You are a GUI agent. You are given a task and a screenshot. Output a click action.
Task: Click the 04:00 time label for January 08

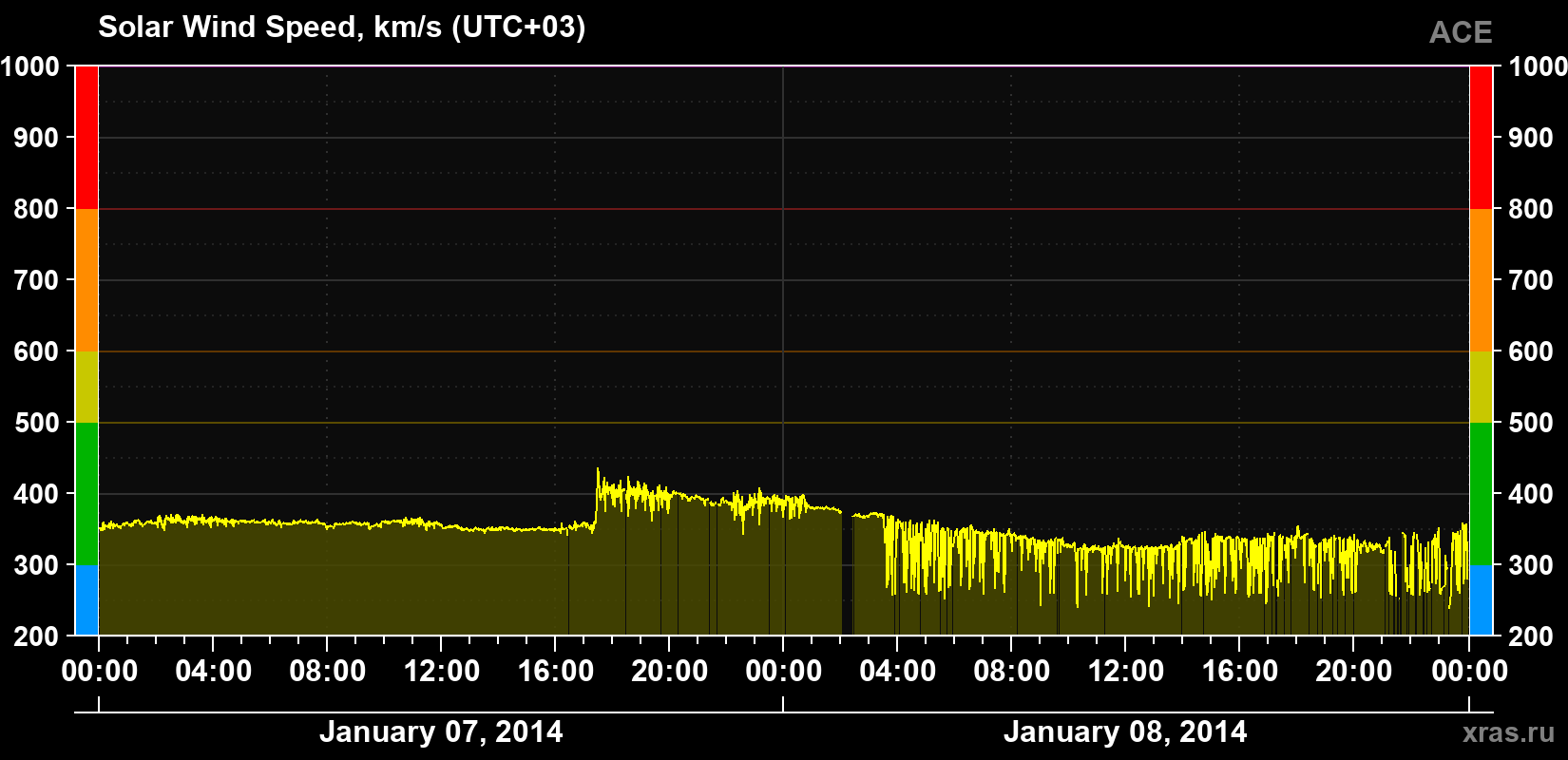[898, 672]
